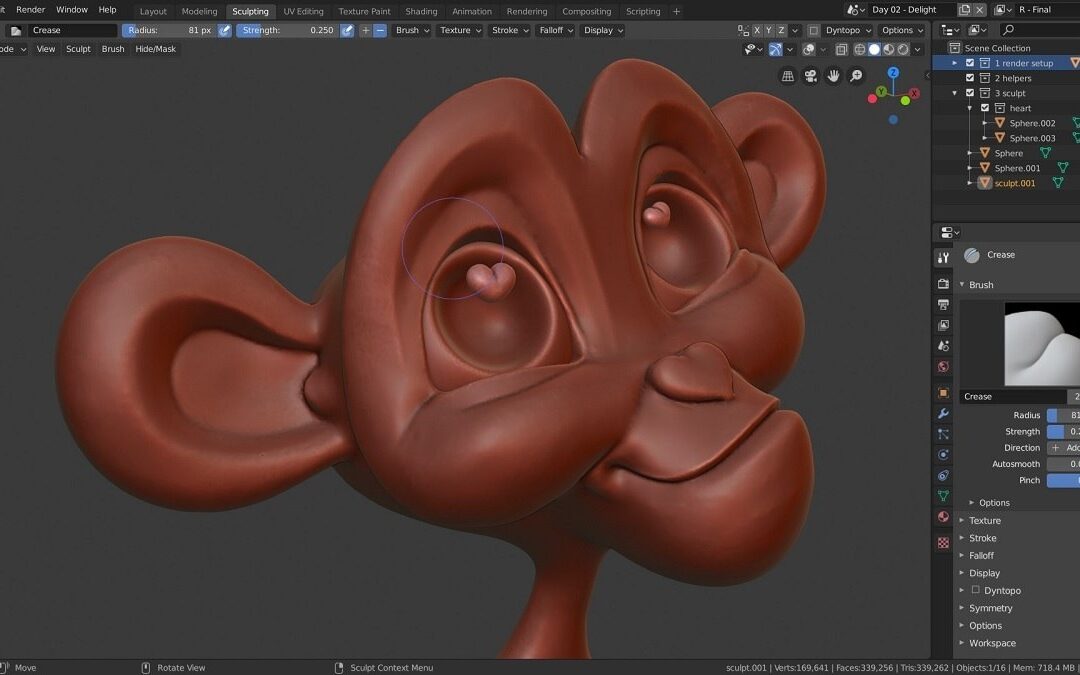Adjust the Strength slider in header
This screenshot has width=1080, height=675.
(288, 30)
